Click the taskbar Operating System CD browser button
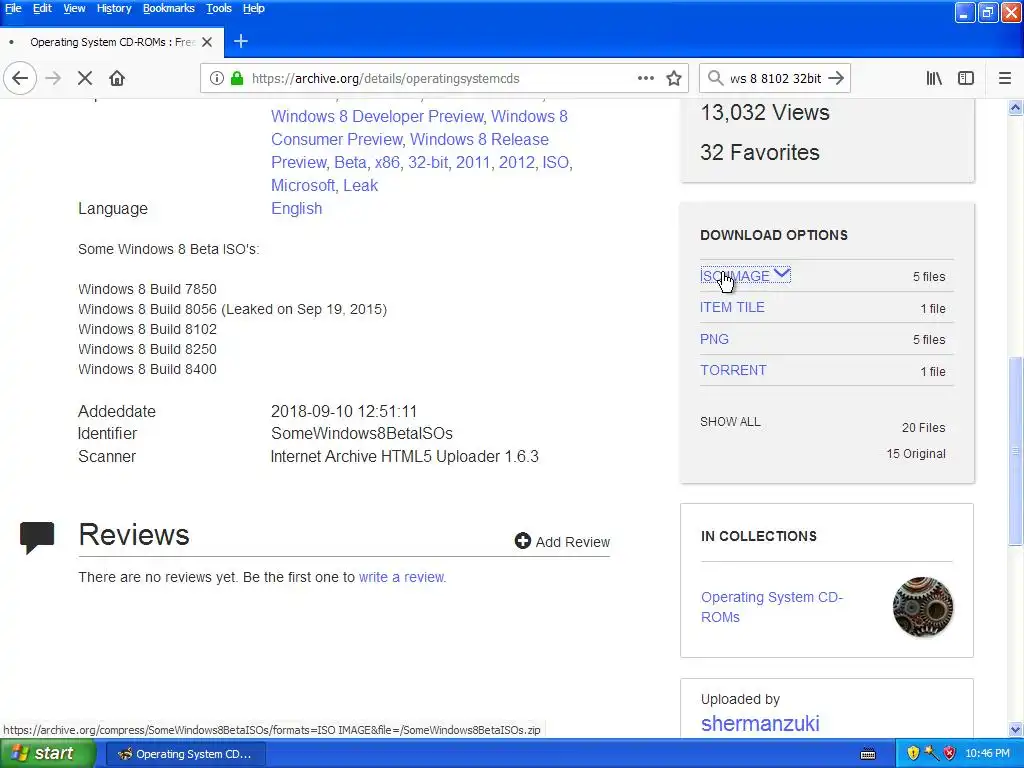 (185, 754)
